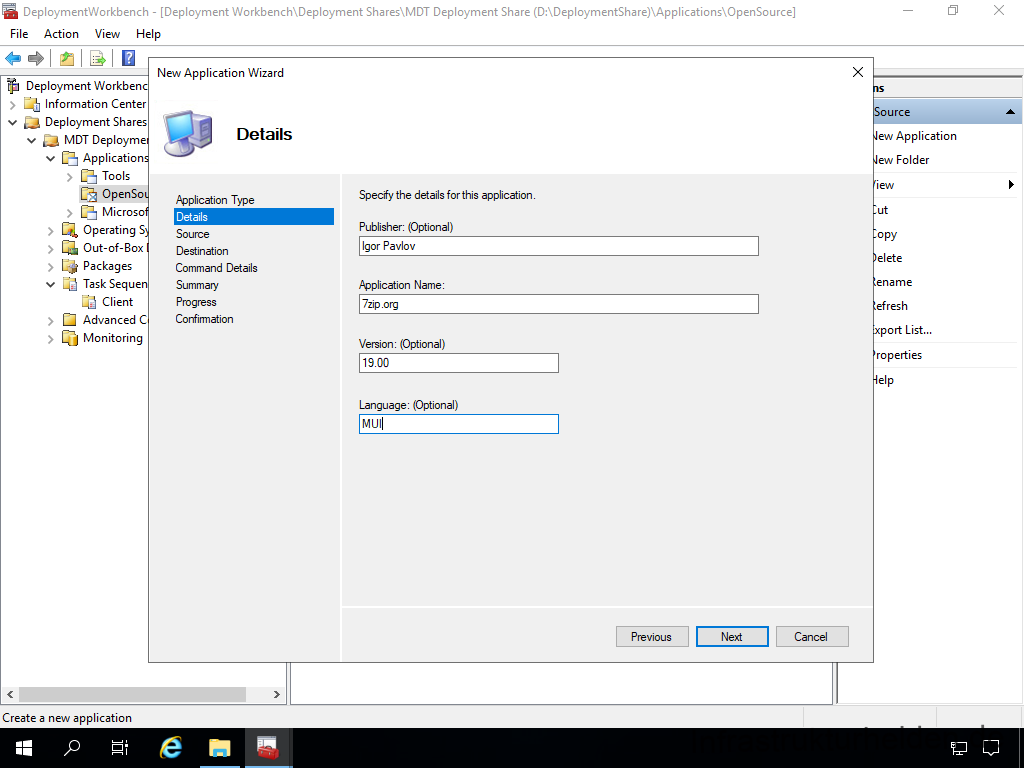Click the Advanced Configuration node icon
Viewport: 1024px width, 768px height.
click(x=69, y=319)
